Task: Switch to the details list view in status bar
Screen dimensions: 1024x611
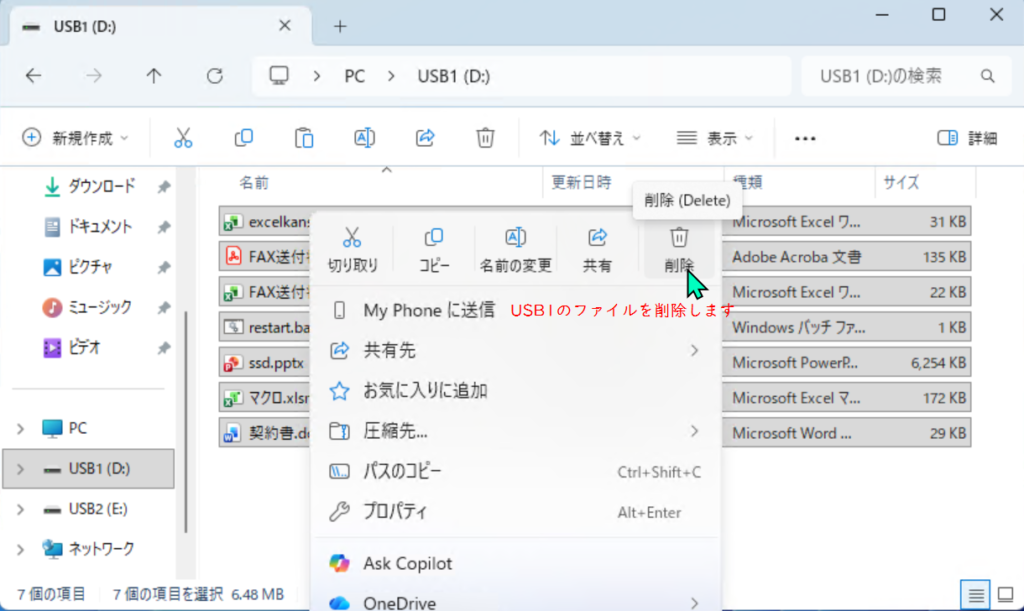Action: pyautogui.click(x=976, y=595)
